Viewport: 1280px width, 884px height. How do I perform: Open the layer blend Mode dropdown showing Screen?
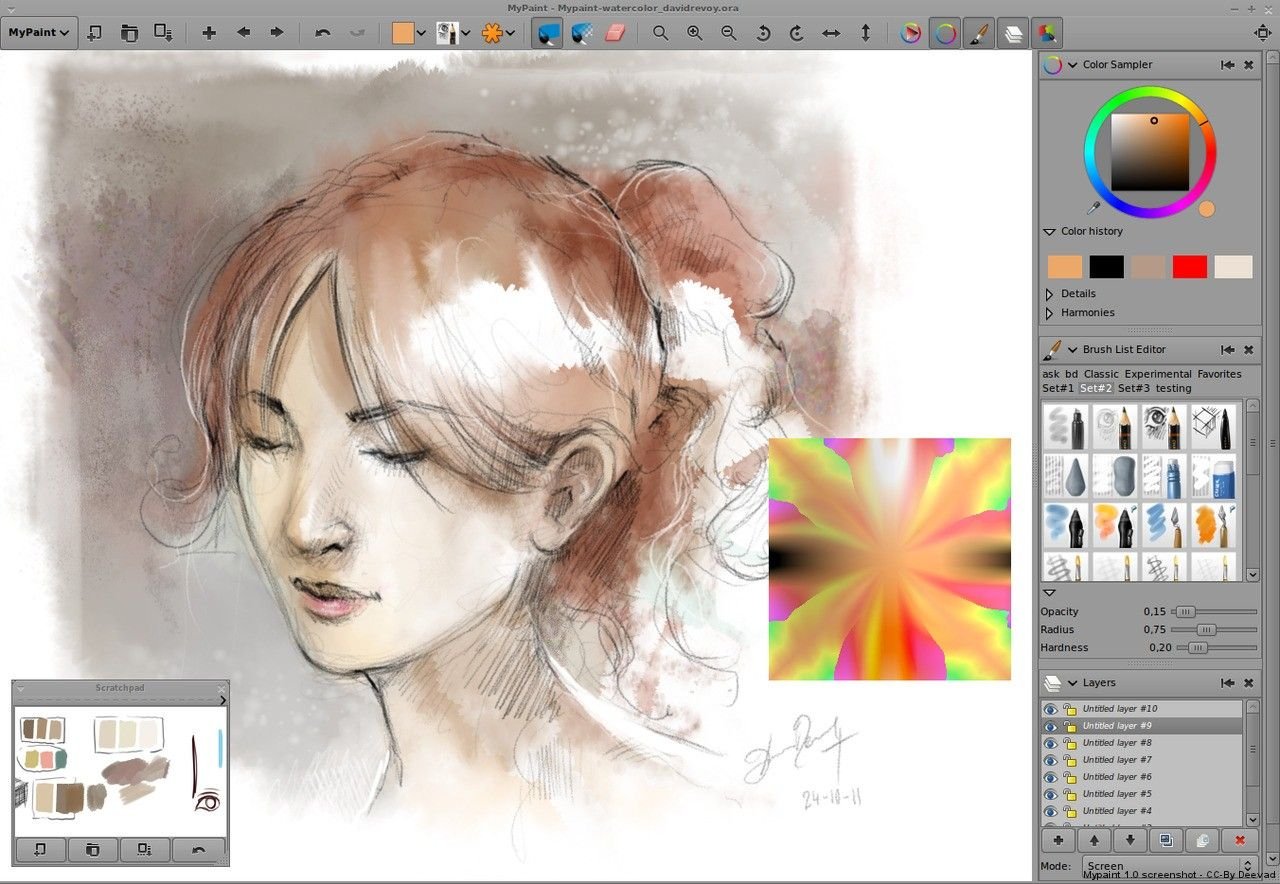click(1160, 865)
